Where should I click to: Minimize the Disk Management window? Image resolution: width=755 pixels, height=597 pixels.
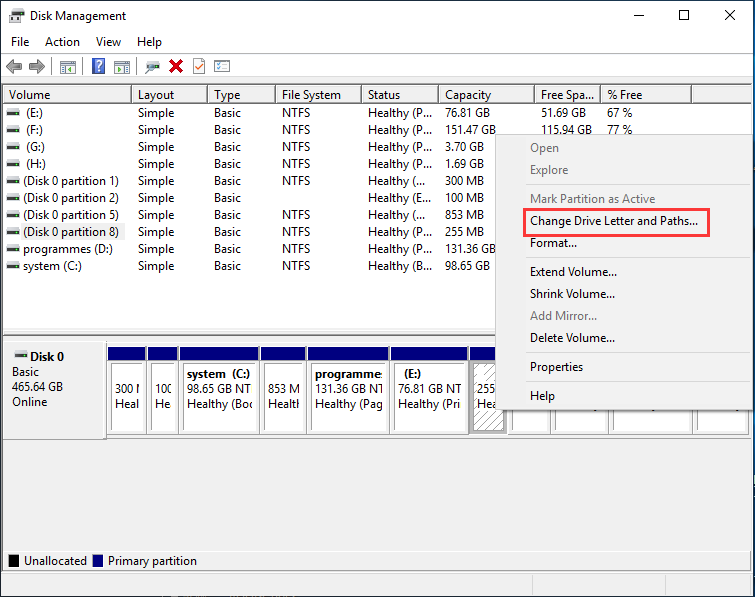point(639,15)
